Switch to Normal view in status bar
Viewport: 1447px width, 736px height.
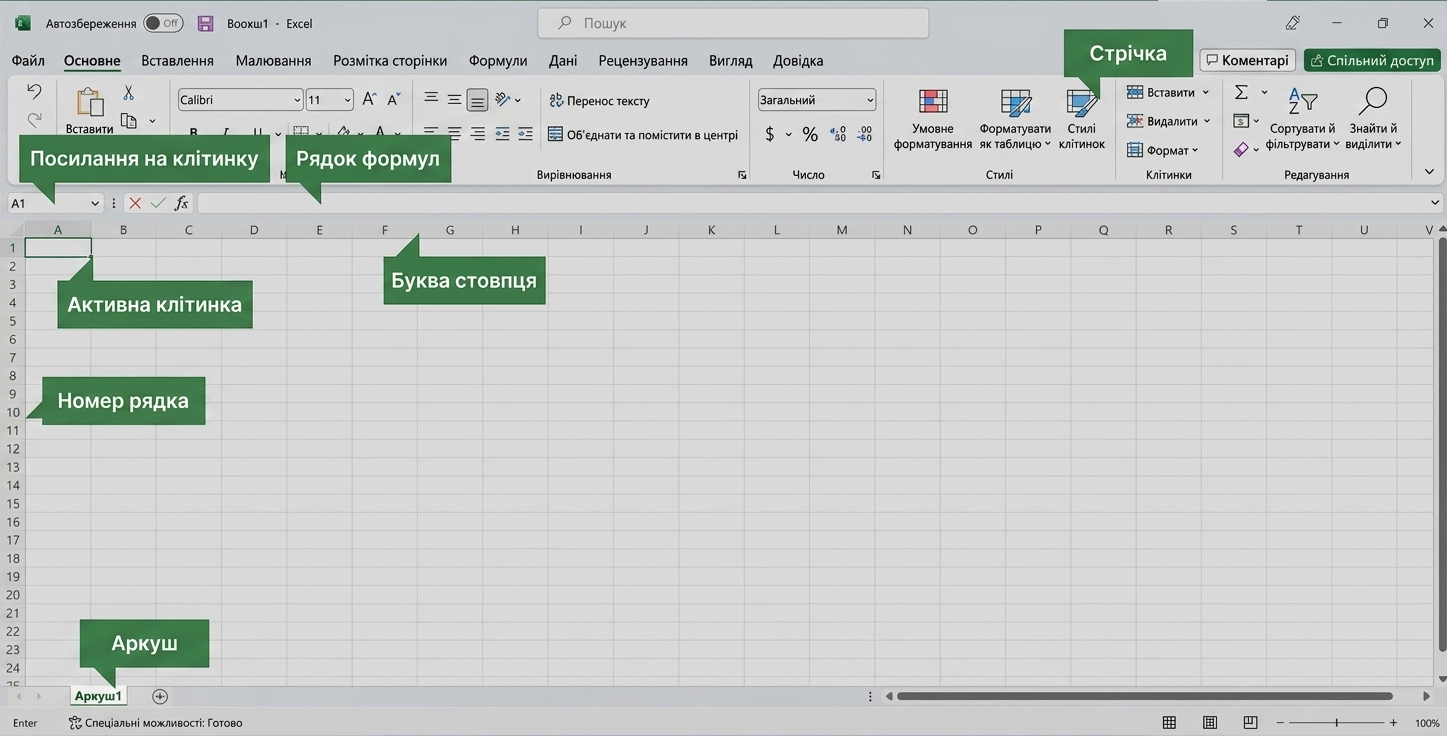(x=1169, y=722)
